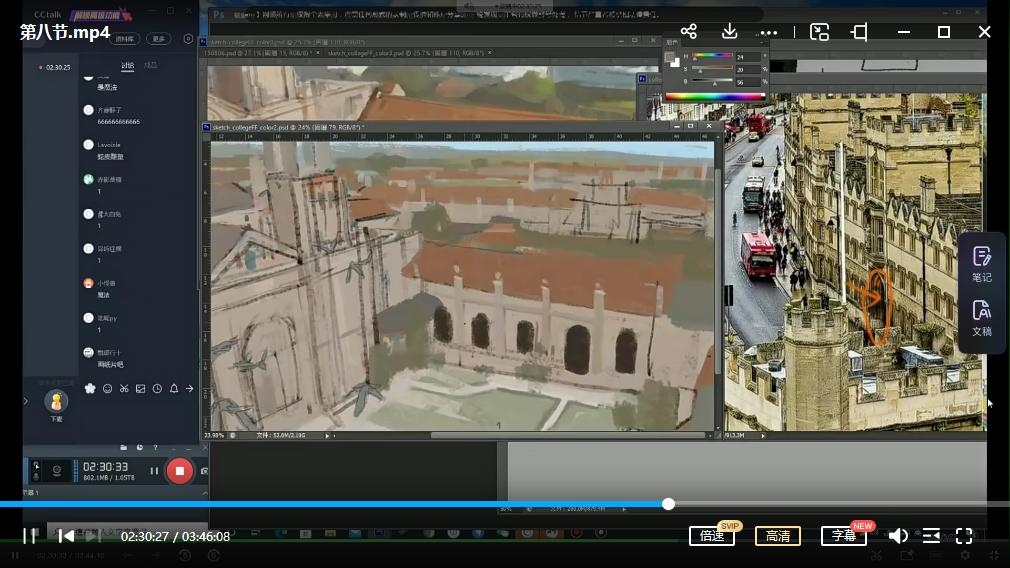Pause the video playback
Image resolution: width=1010 pixels, height=568 pixels.
coord(30,536)
